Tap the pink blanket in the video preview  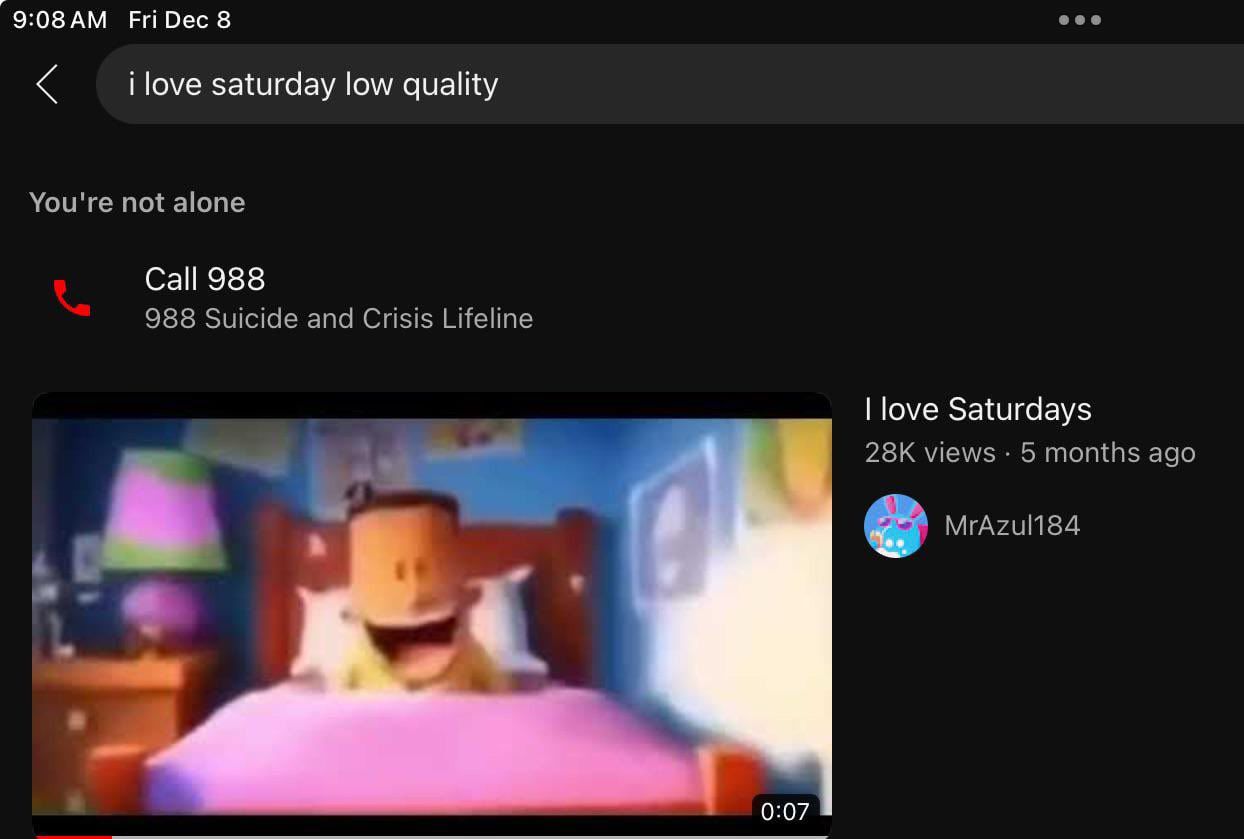click(430, 745)
